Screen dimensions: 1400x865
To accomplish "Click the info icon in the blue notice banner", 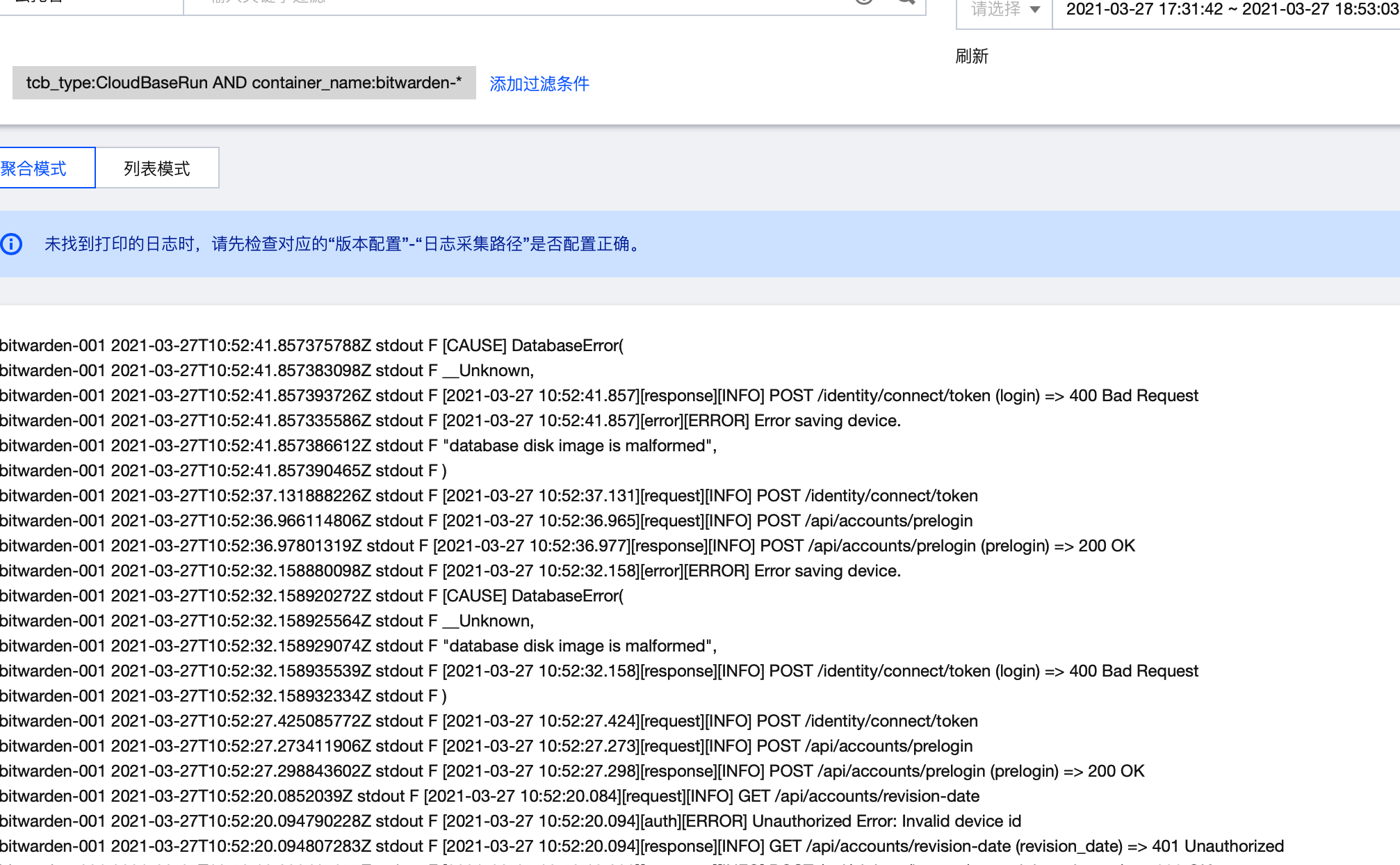I will tap(12, 244).
